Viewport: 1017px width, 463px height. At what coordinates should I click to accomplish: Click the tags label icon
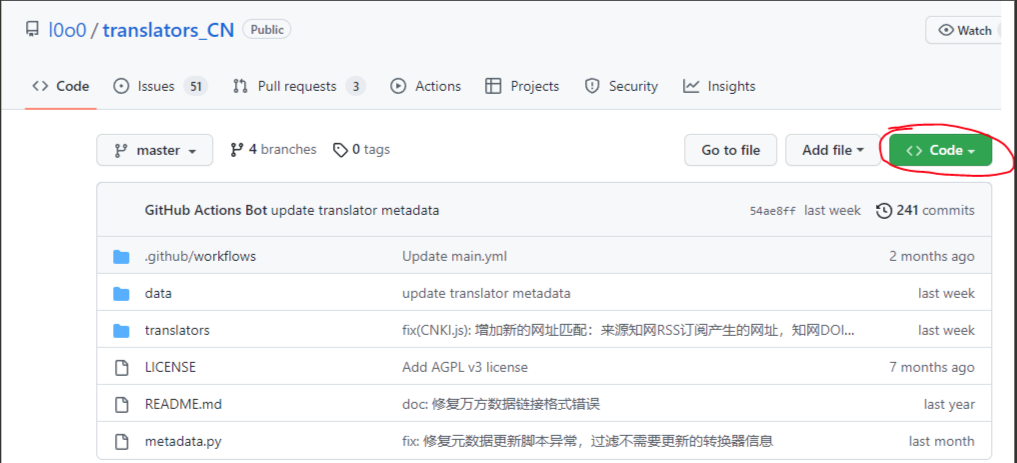point(340,150)
